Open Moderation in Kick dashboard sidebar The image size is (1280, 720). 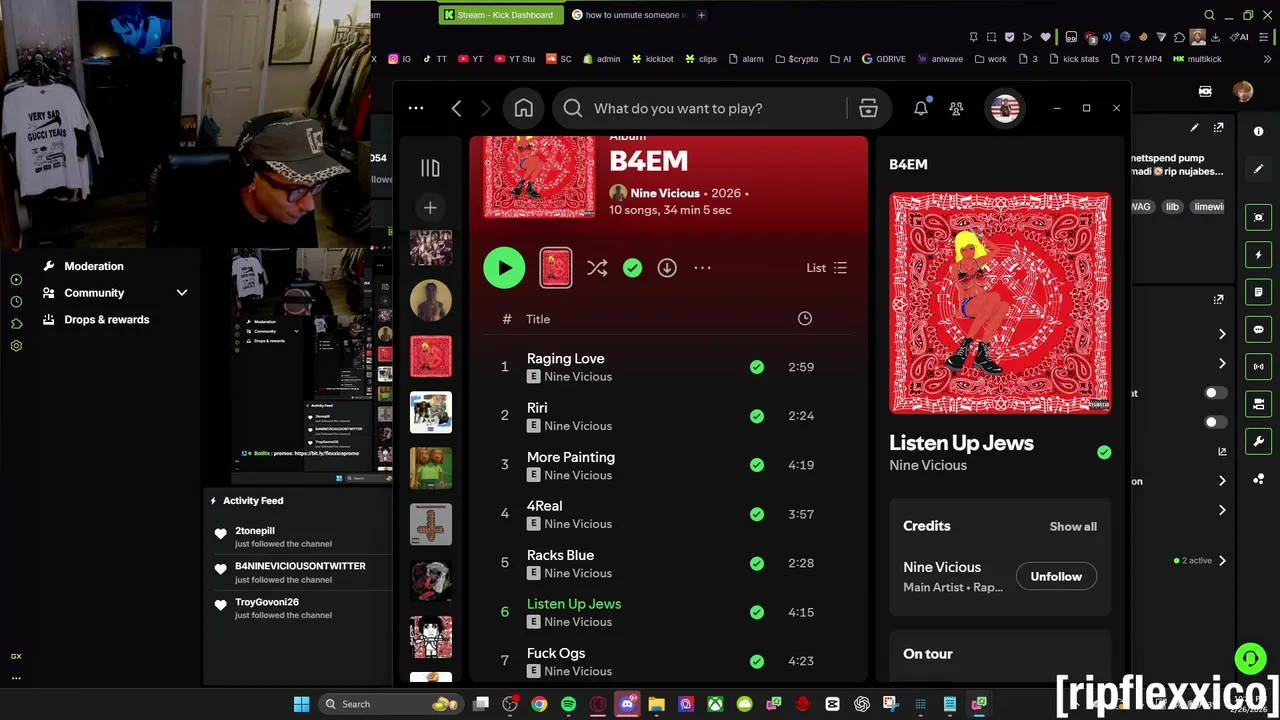click(x=94, y=266)
